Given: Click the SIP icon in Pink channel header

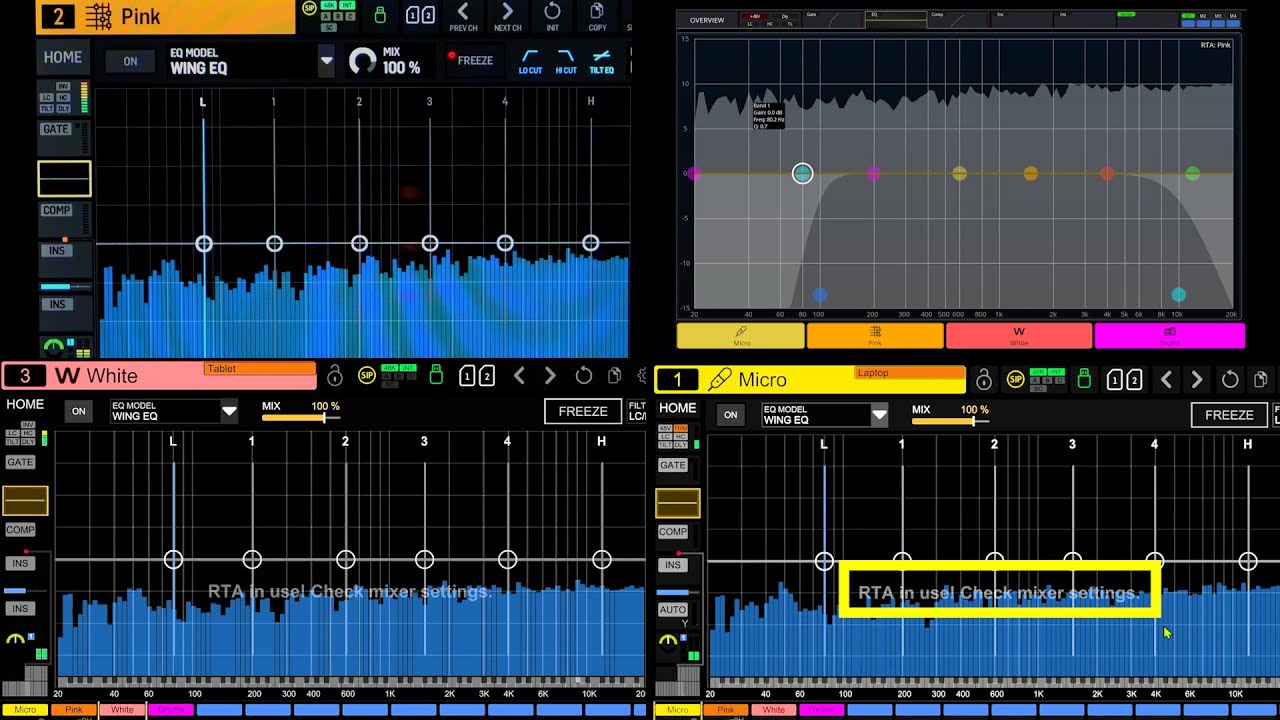Looking at the screenshot, I should (309, 8).
